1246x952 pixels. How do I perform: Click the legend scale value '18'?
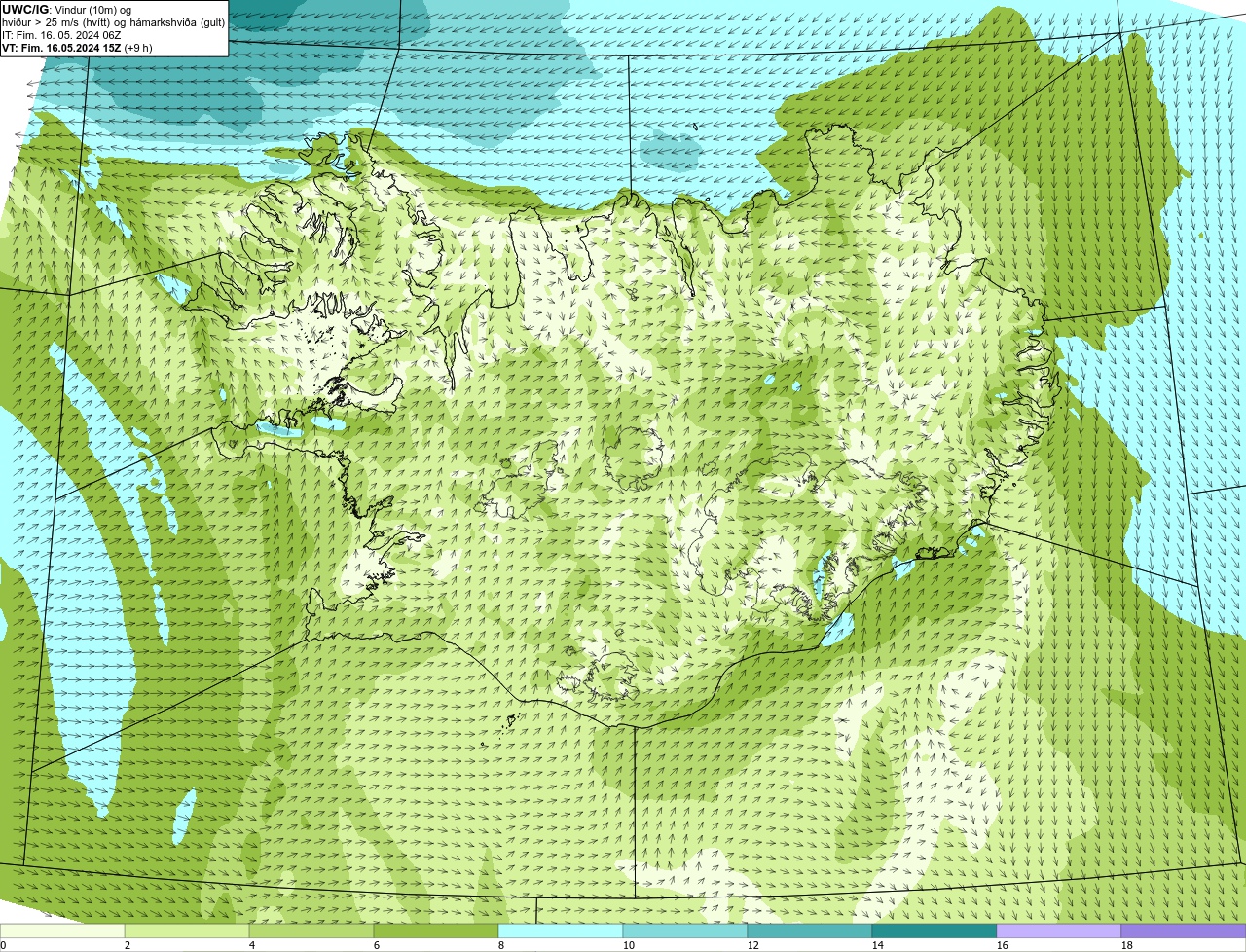click(1127, 945)
